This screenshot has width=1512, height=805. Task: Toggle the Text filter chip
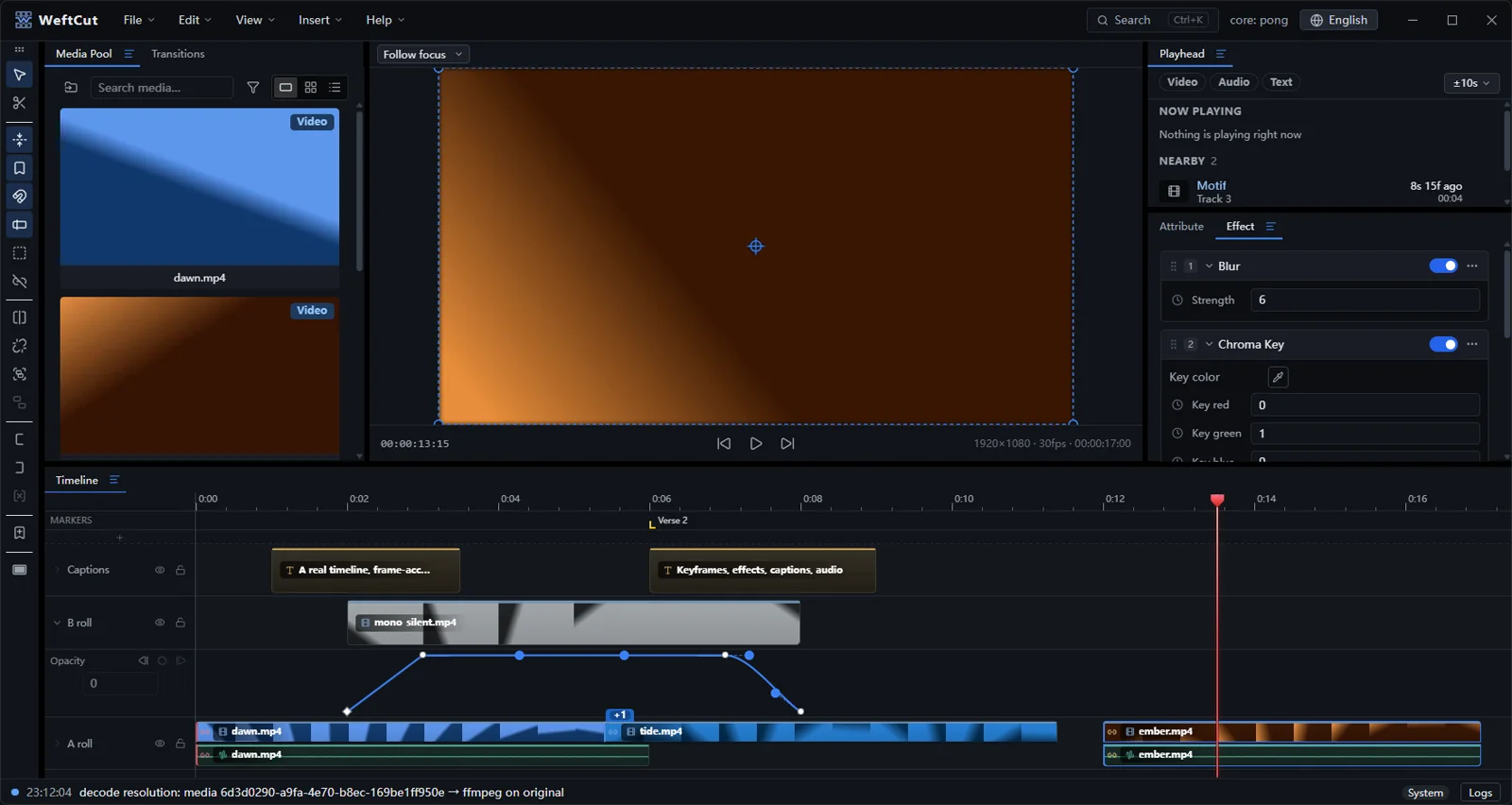(1280, 82)
